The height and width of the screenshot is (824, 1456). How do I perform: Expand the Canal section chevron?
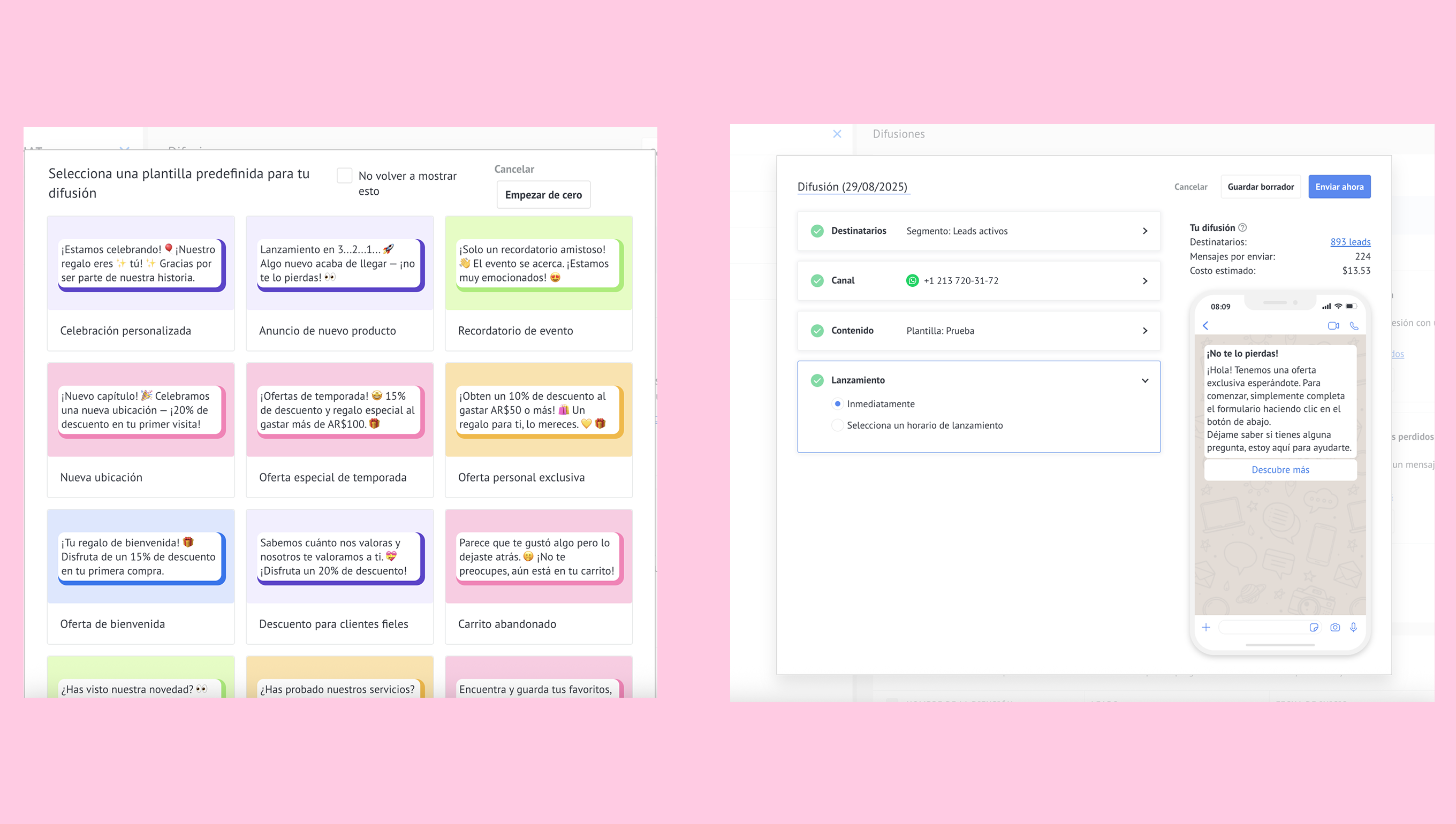pyautogui.click(x=1144, y=281)
